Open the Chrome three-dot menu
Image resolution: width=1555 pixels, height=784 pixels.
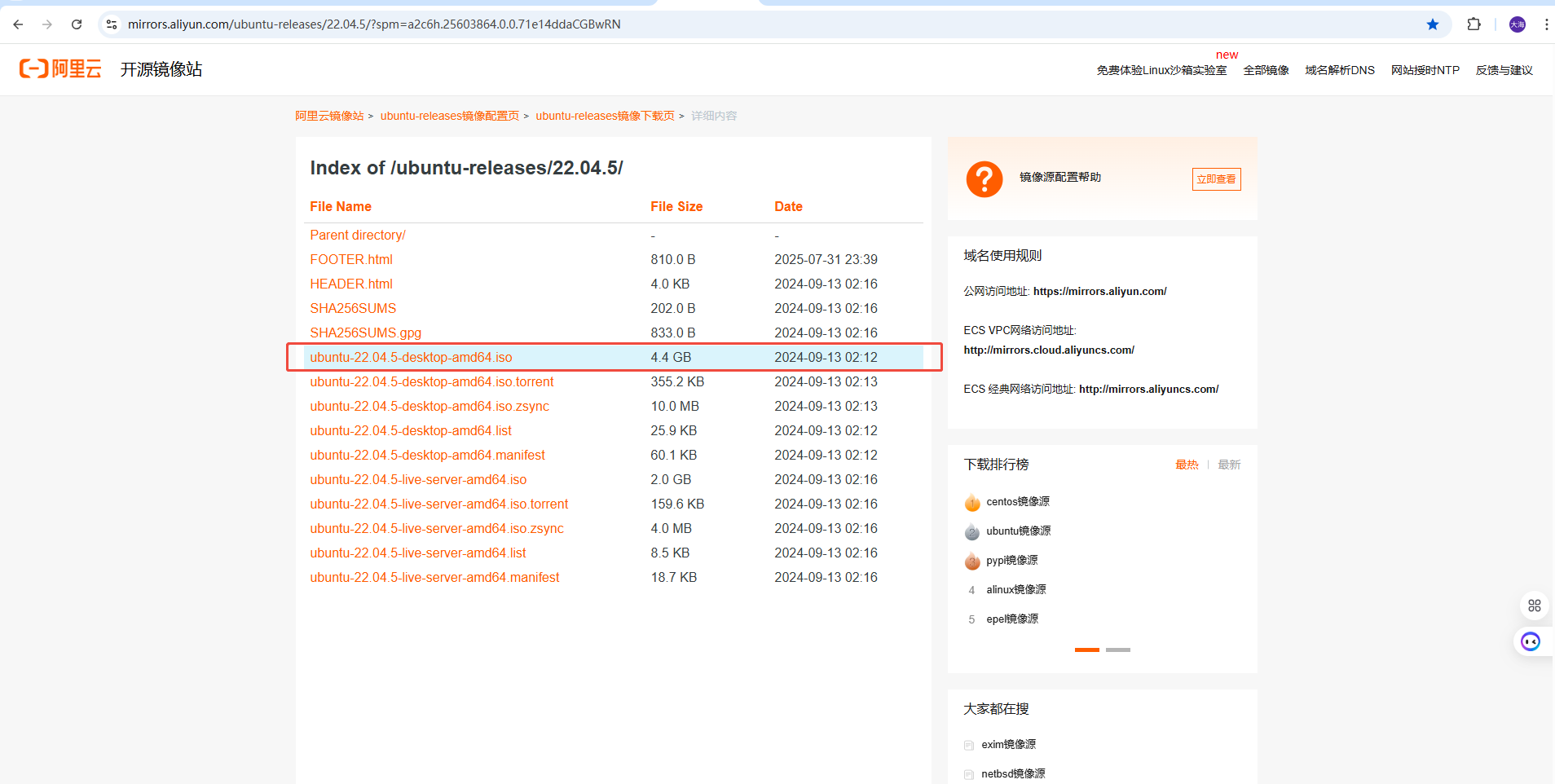pos(1546,24)
